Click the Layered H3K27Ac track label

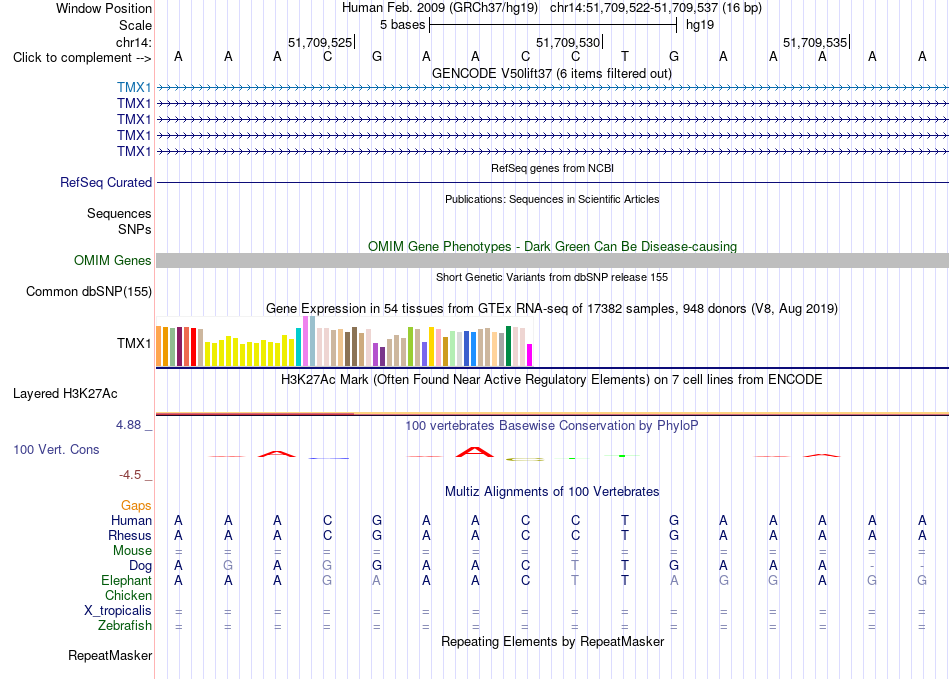65,394
